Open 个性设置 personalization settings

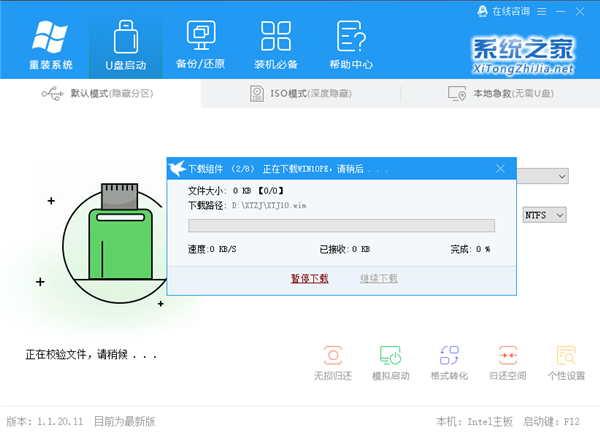tap(566, 363)
